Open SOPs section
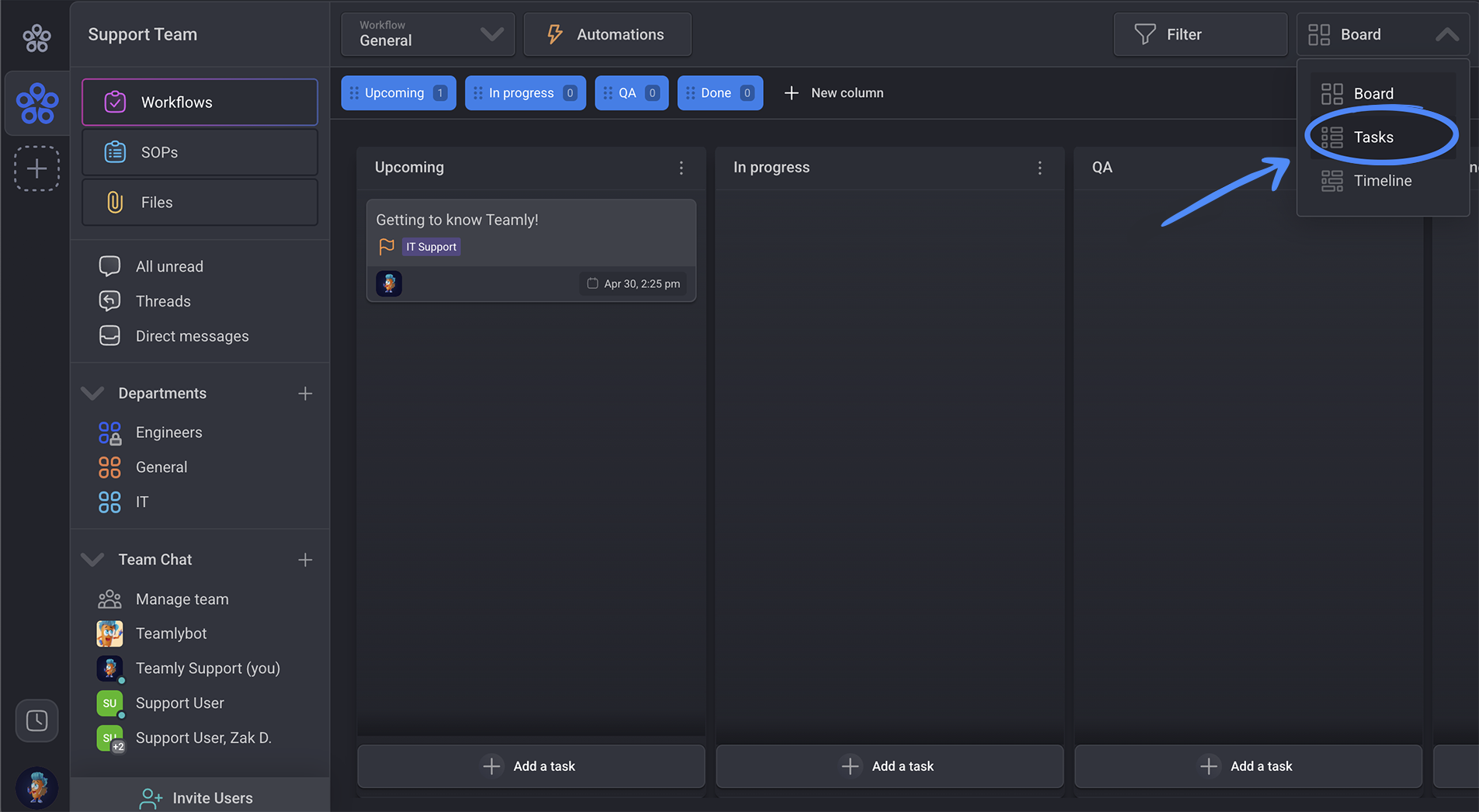 pos(200,152)
